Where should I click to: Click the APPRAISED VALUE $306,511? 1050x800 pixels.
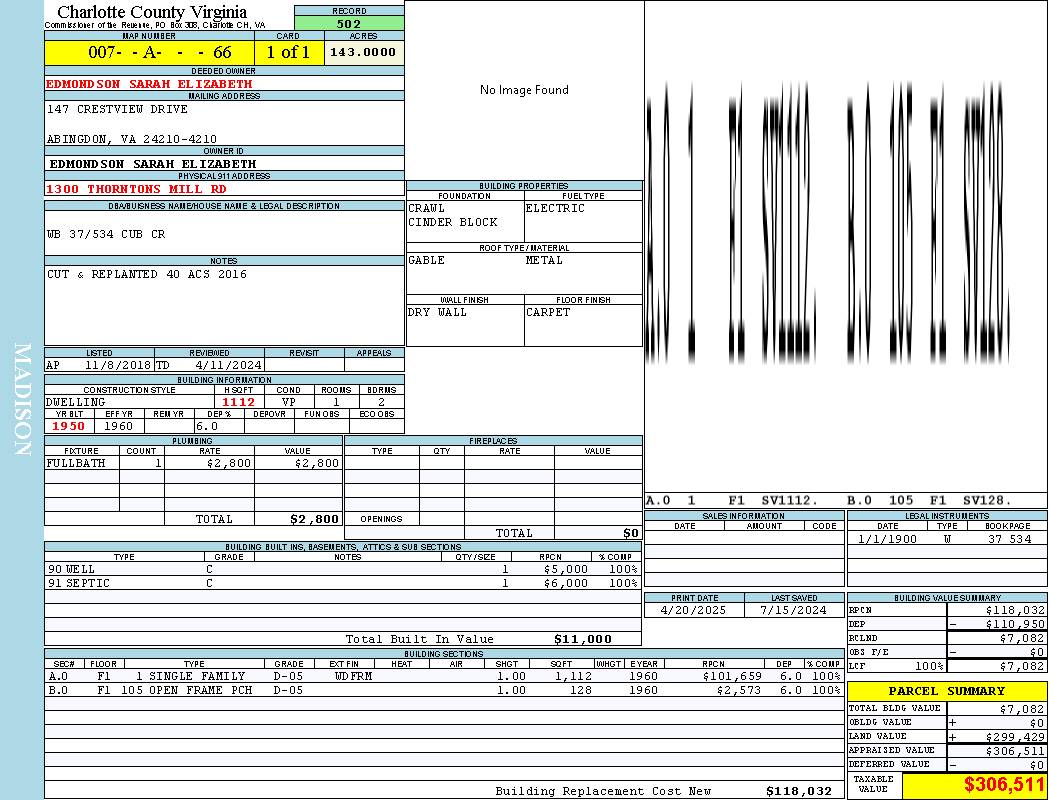1015,751
